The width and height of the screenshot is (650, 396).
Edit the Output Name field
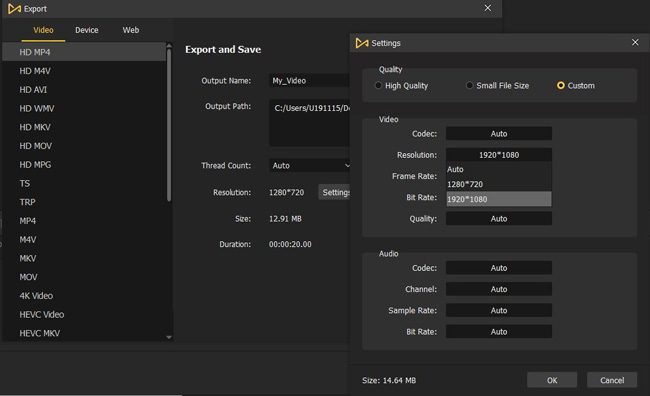[x=310, y=80]
